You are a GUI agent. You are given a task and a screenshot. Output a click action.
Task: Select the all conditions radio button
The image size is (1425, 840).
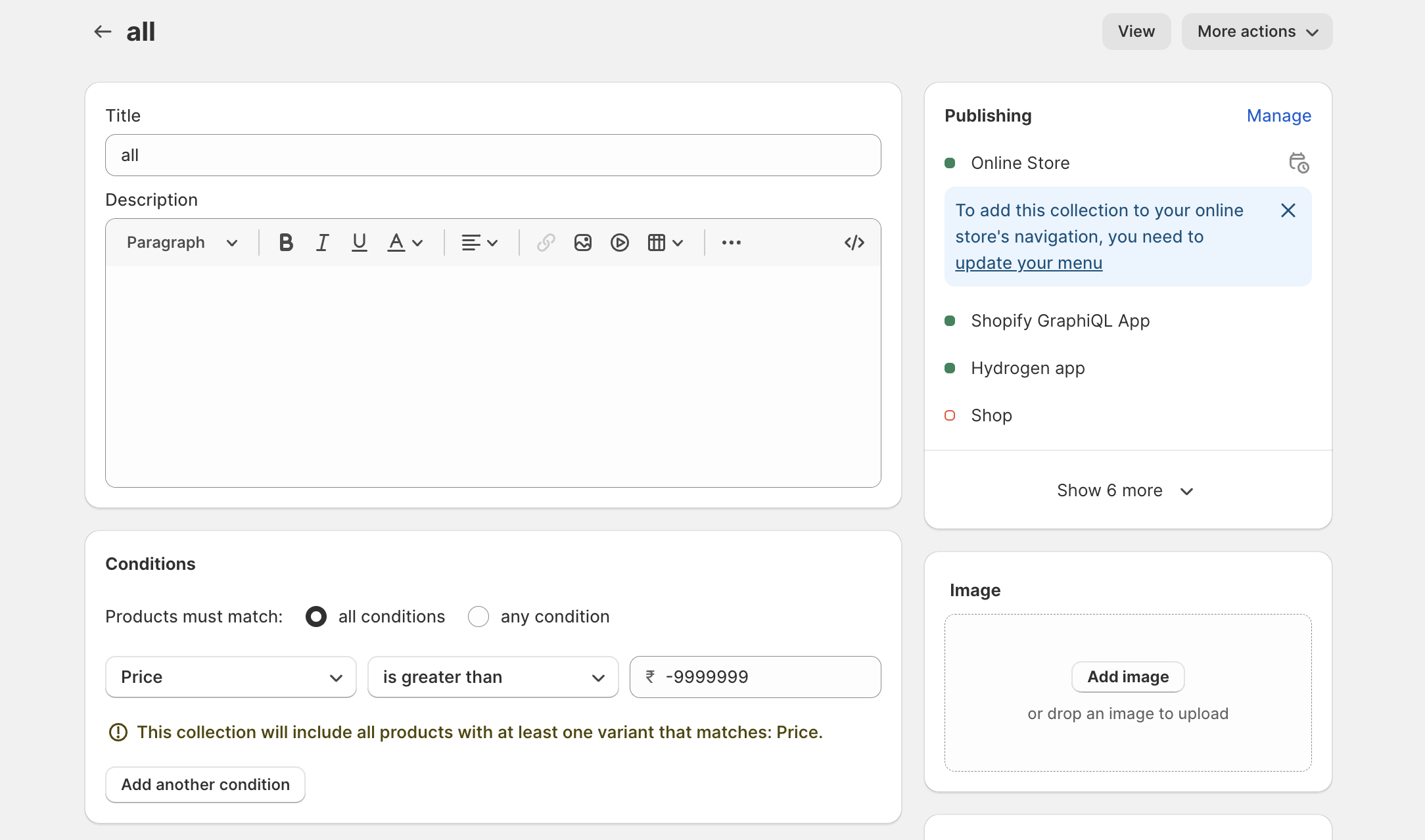(x=316, y=616)
